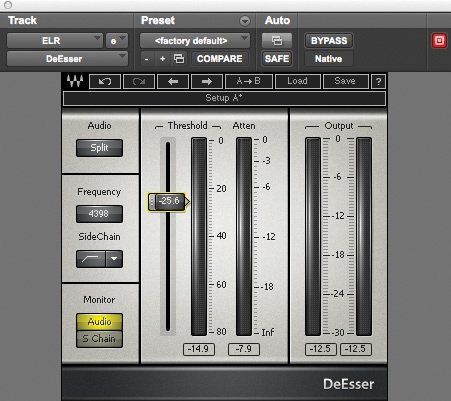The height and width of the screenshot is (401, 451).
Task: Open the DeEsser plug-in selector dropdown
Action: 67,59
